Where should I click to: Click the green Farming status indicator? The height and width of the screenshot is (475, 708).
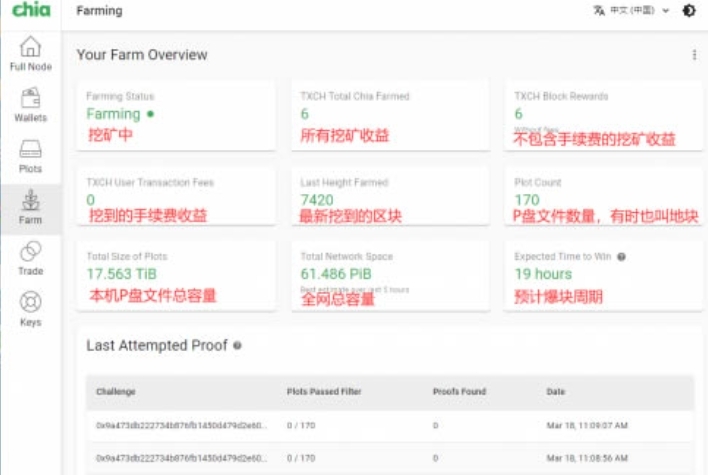150,115
